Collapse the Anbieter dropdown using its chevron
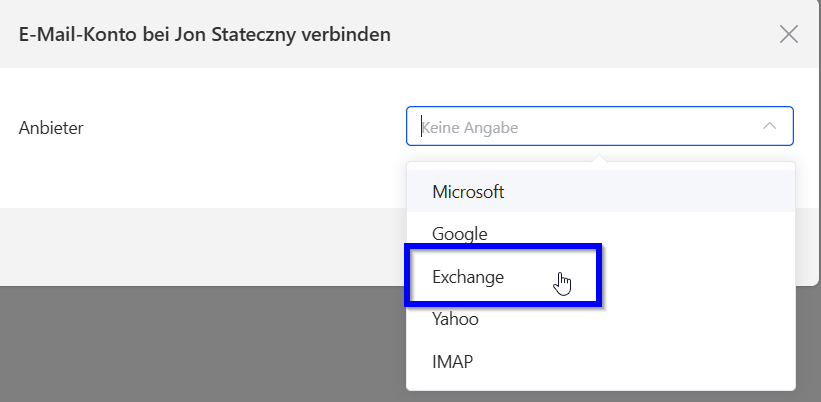The width and height of the screenshot is (821, 402). point(769,127)
